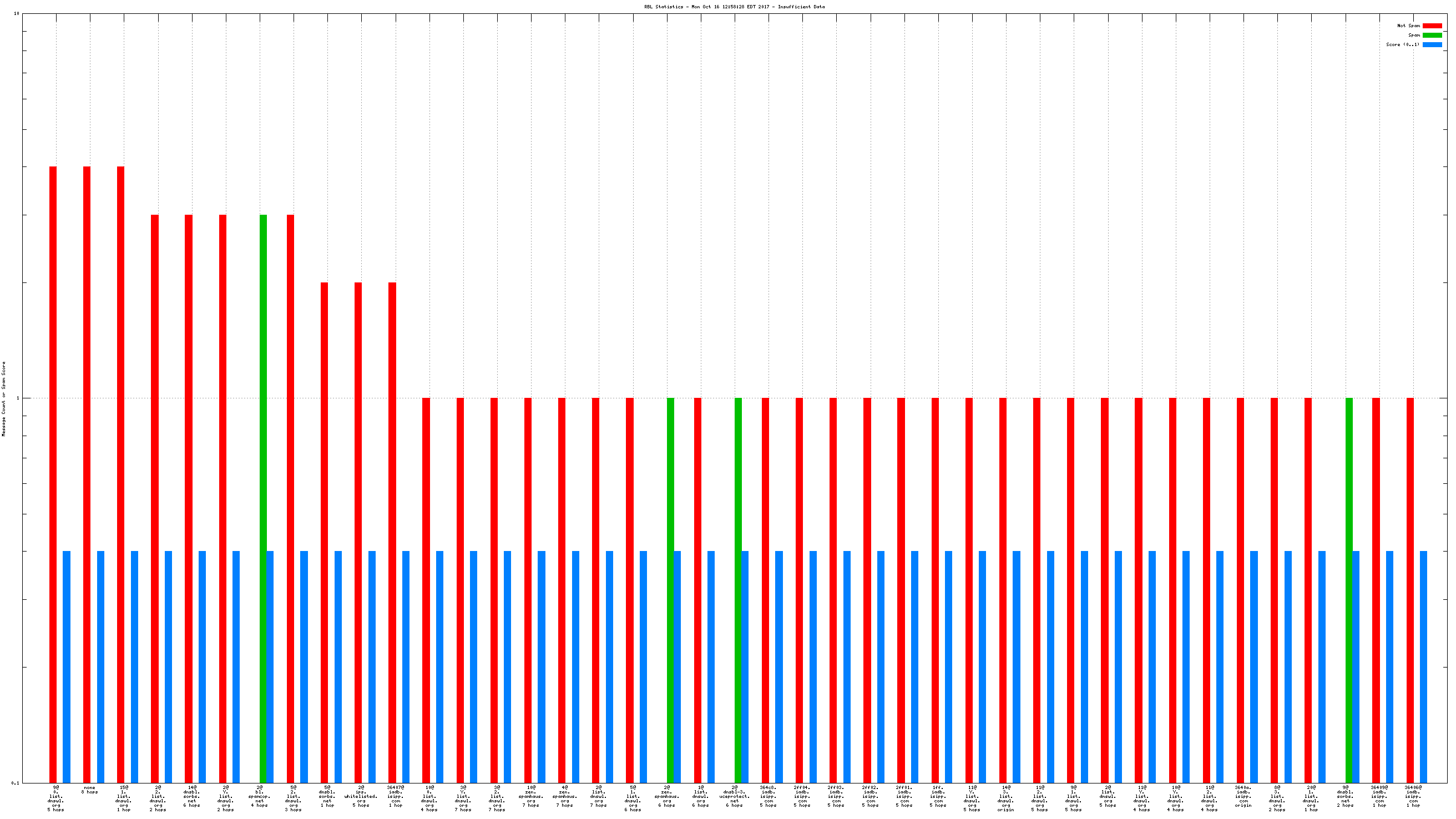Click the blue Score legend swatch
The width and height of the screenshot is (1456, 819).
(x=1432, y=44)
